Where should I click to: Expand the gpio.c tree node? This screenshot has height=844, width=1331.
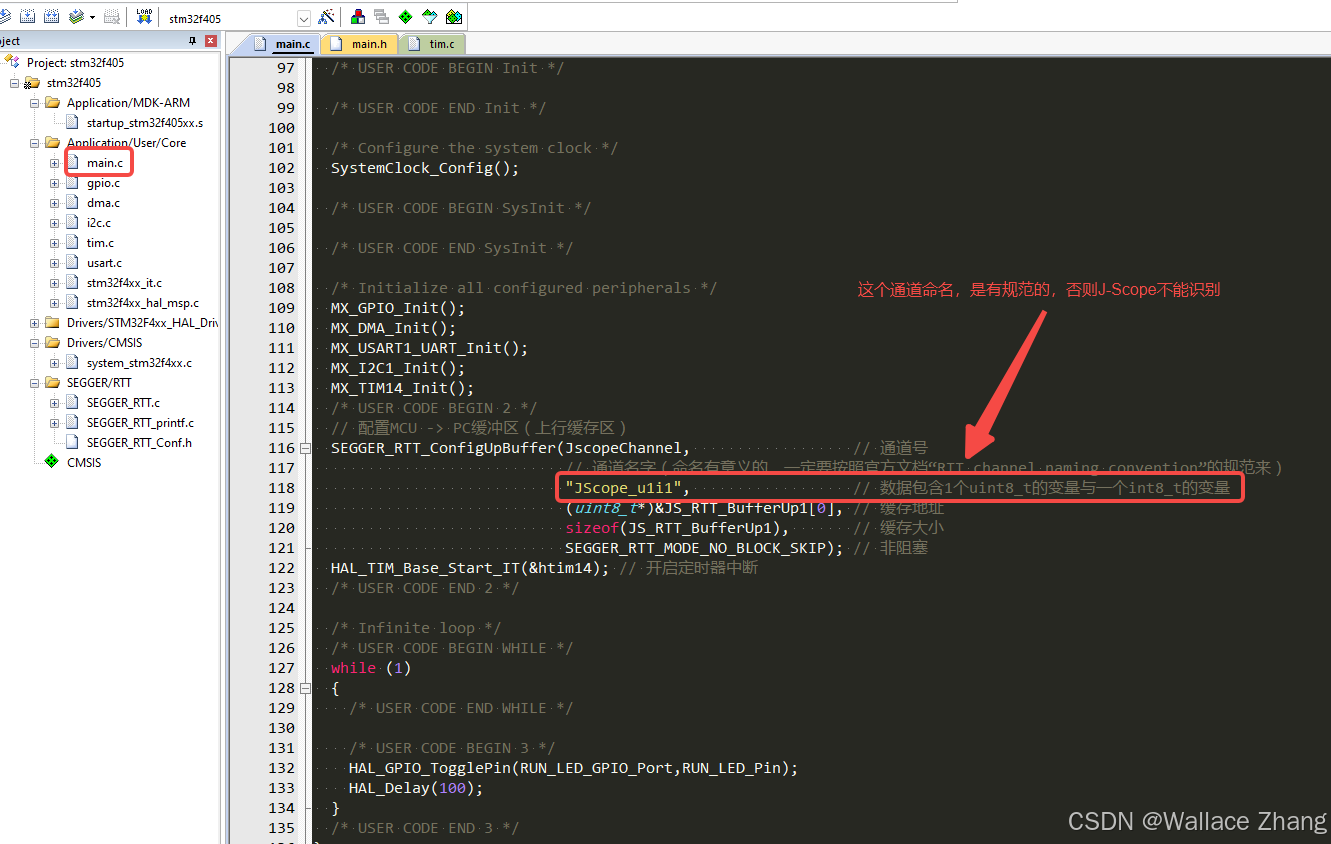55,183
